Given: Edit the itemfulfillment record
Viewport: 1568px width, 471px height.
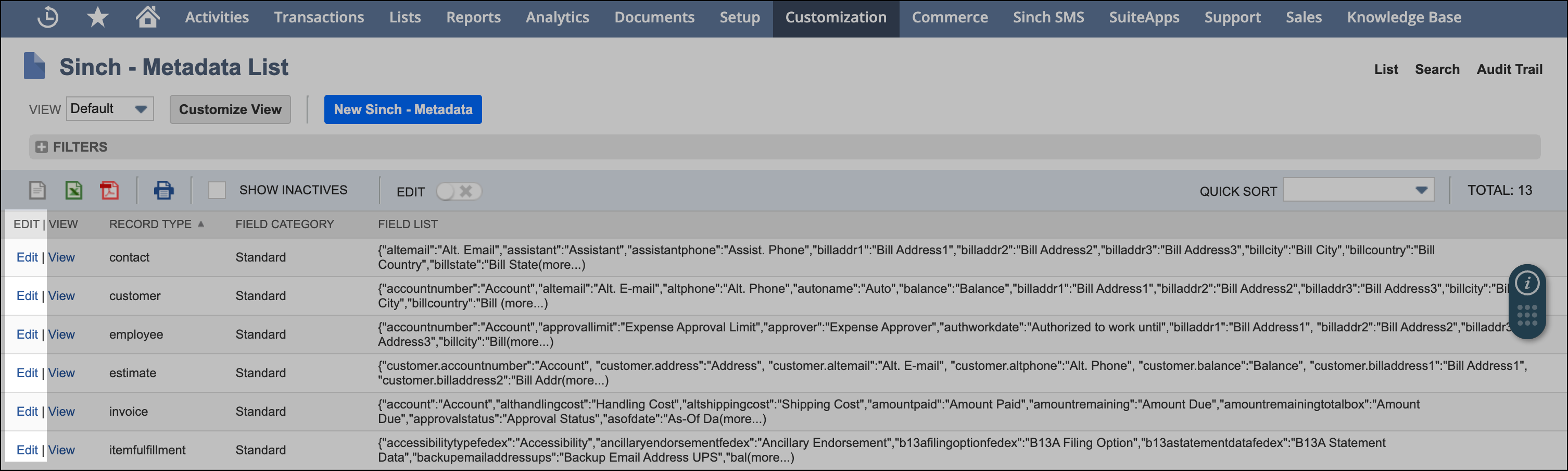Looking at the screenshot, I should [27, 450].
